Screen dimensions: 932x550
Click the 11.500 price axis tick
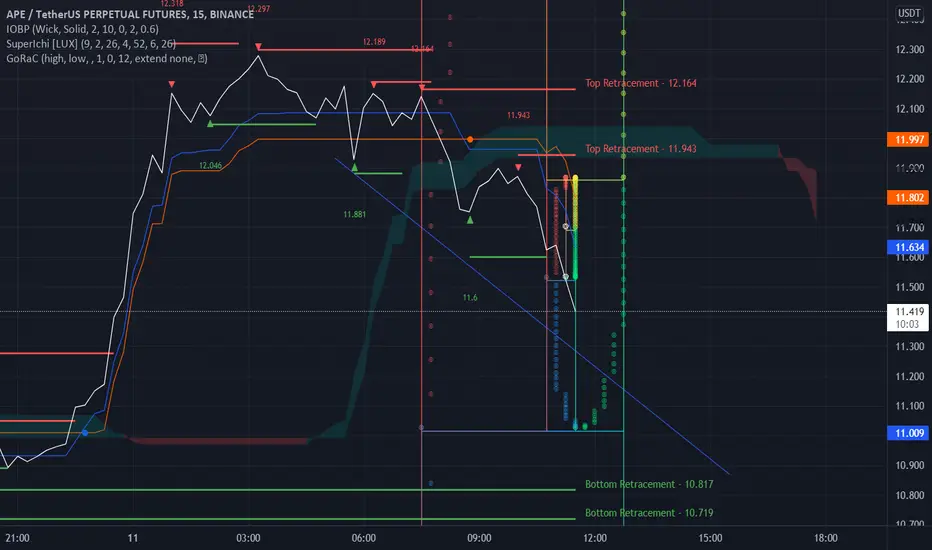(909, 287)
